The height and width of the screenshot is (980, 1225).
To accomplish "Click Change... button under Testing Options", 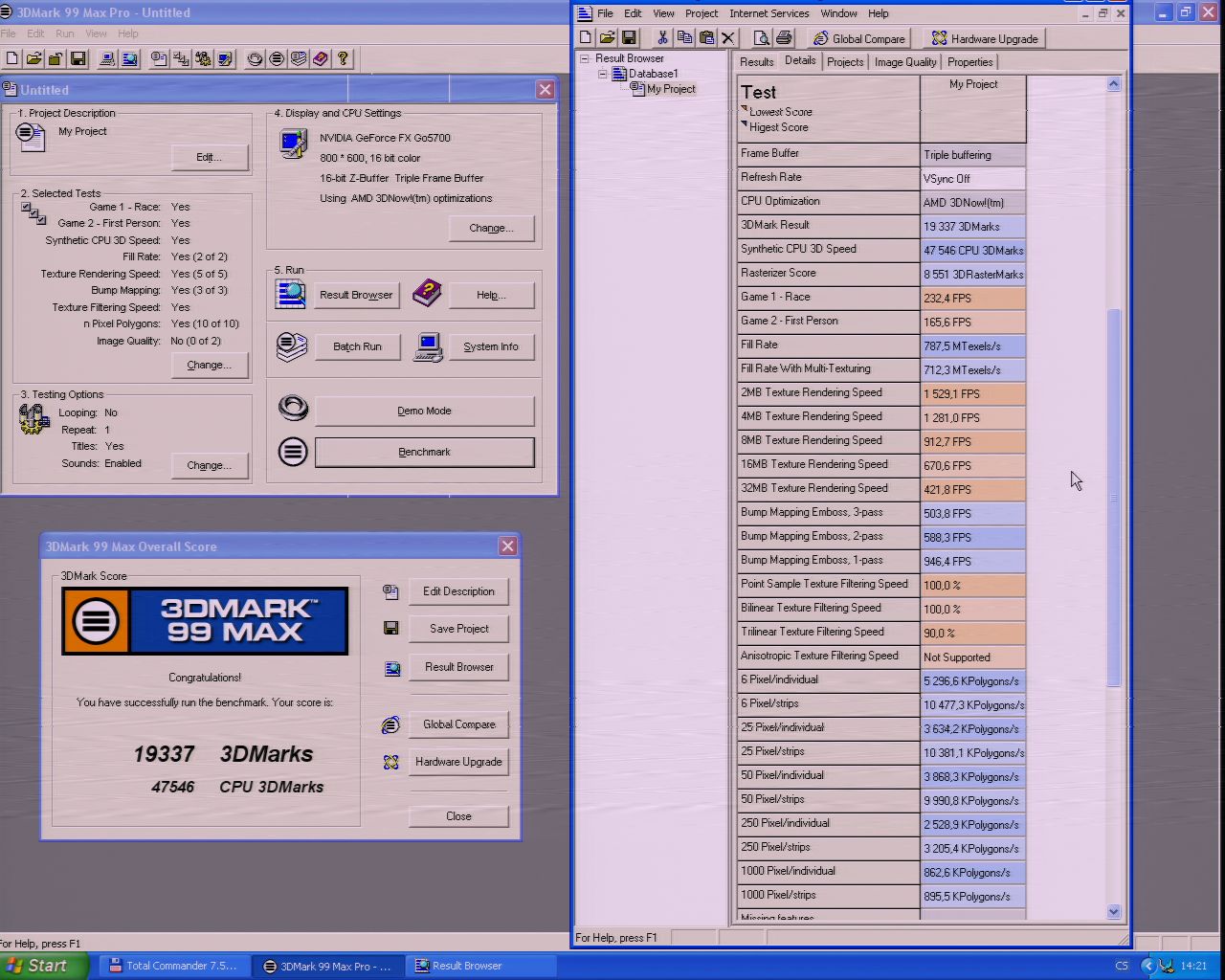I will tap(210, 465).
